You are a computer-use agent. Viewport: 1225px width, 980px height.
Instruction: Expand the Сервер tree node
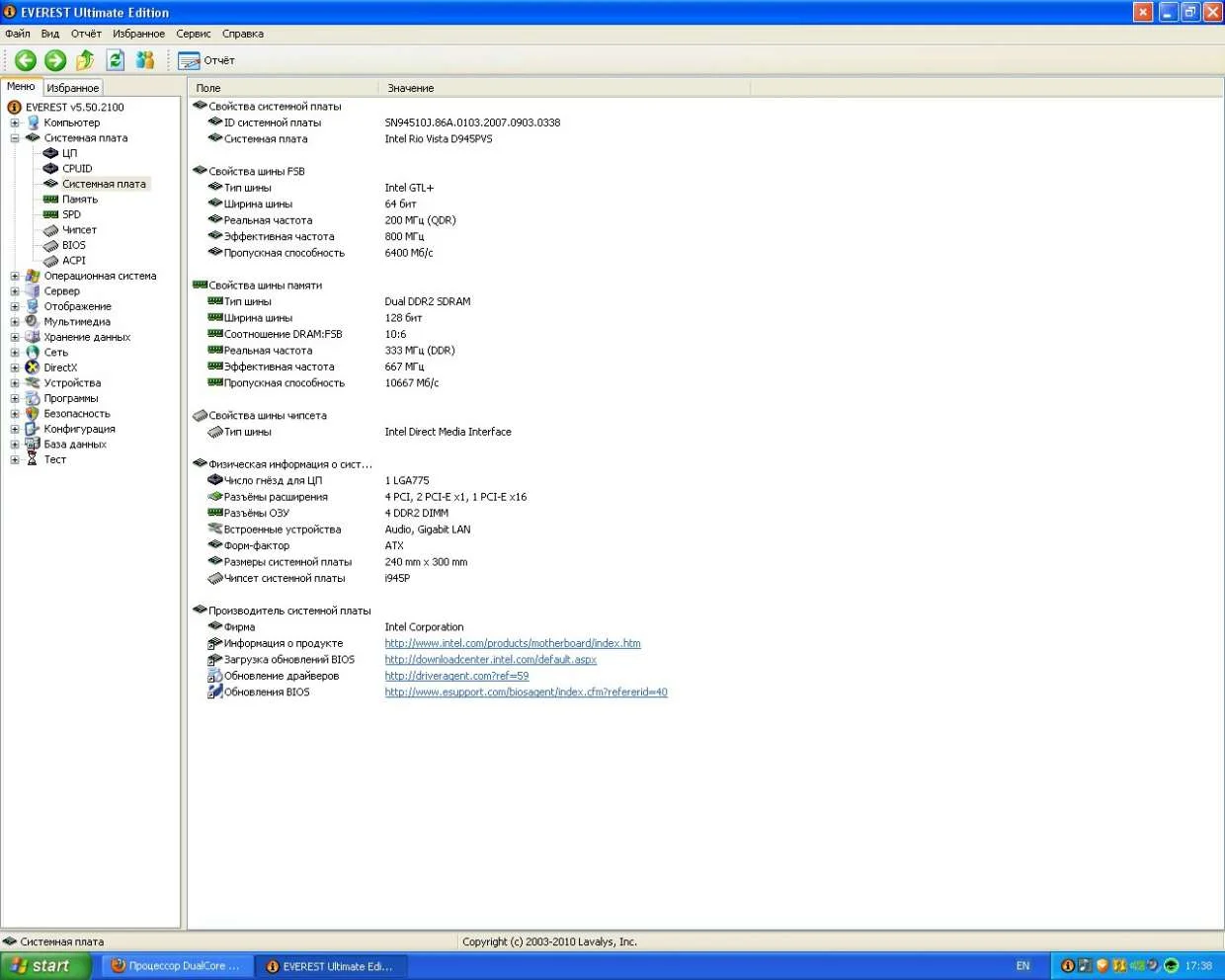coord(15,291)
